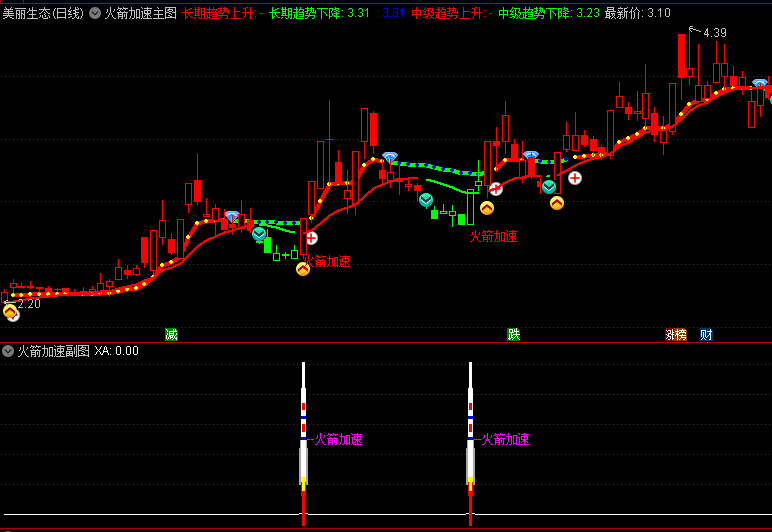772x532 pixels.
Task: Select the 火箭加速主图 indicator name
Action: pyautogui.click(x=140, y=13)
